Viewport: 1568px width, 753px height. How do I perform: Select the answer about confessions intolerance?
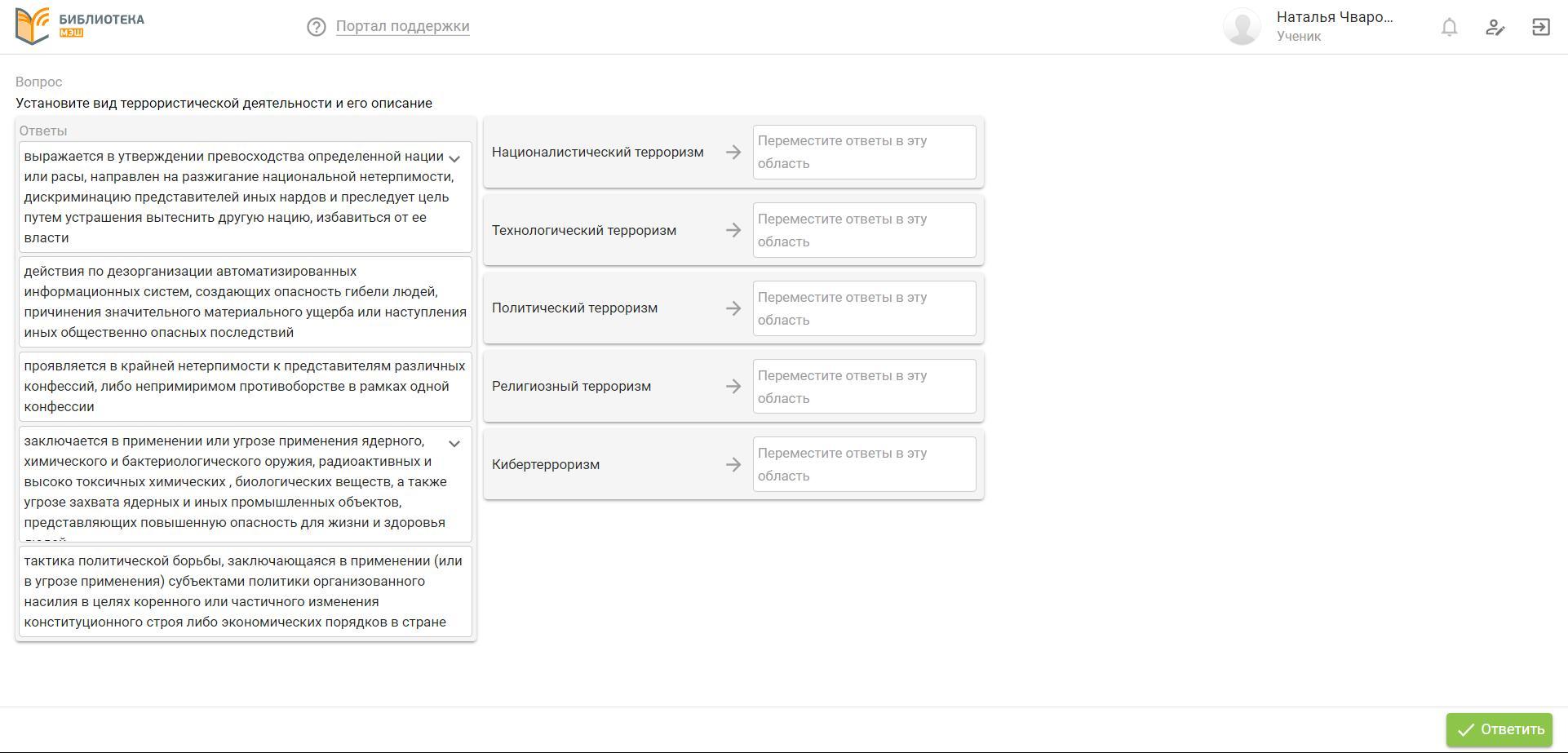click(245, 387)
